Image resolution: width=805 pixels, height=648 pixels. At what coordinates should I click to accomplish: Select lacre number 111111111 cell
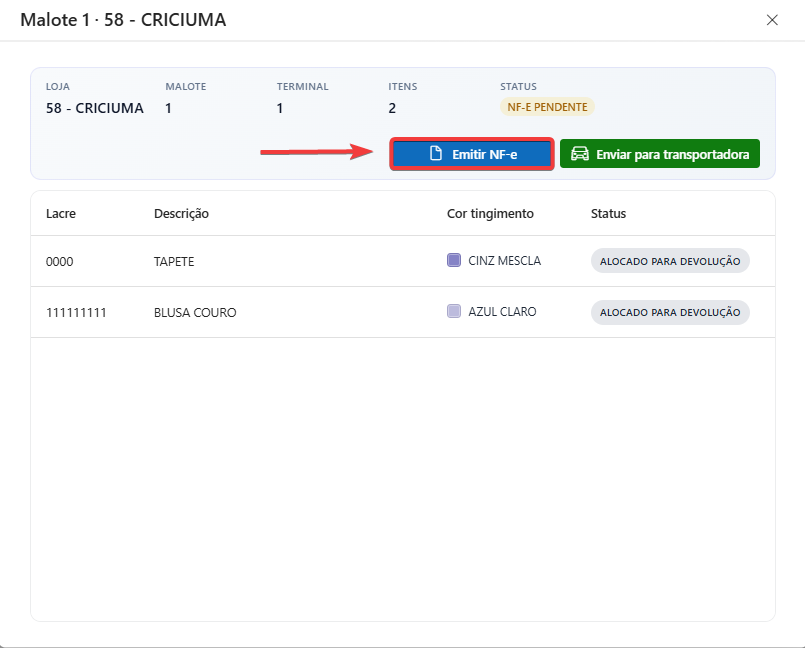tap(76, 313)
